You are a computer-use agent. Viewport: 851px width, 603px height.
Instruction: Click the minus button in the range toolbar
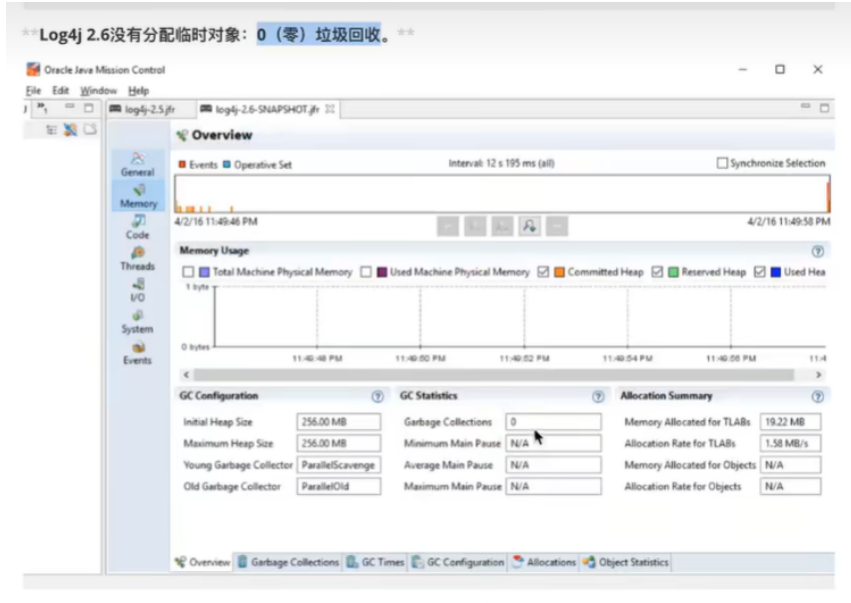pyautogui.click(x=557, y=226)
